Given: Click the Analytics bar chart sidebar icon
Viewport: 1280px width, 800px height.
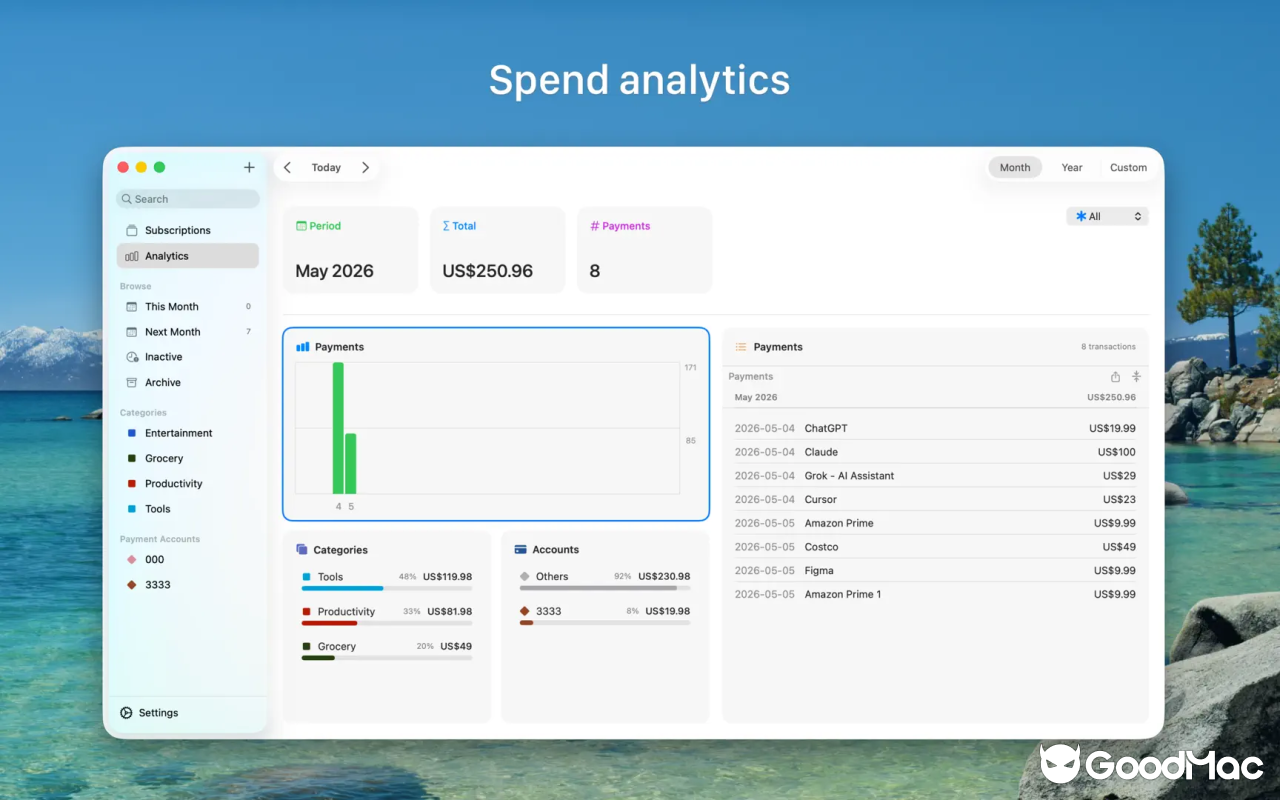Looking at the screenshot, I should click(x=132, y=257).
